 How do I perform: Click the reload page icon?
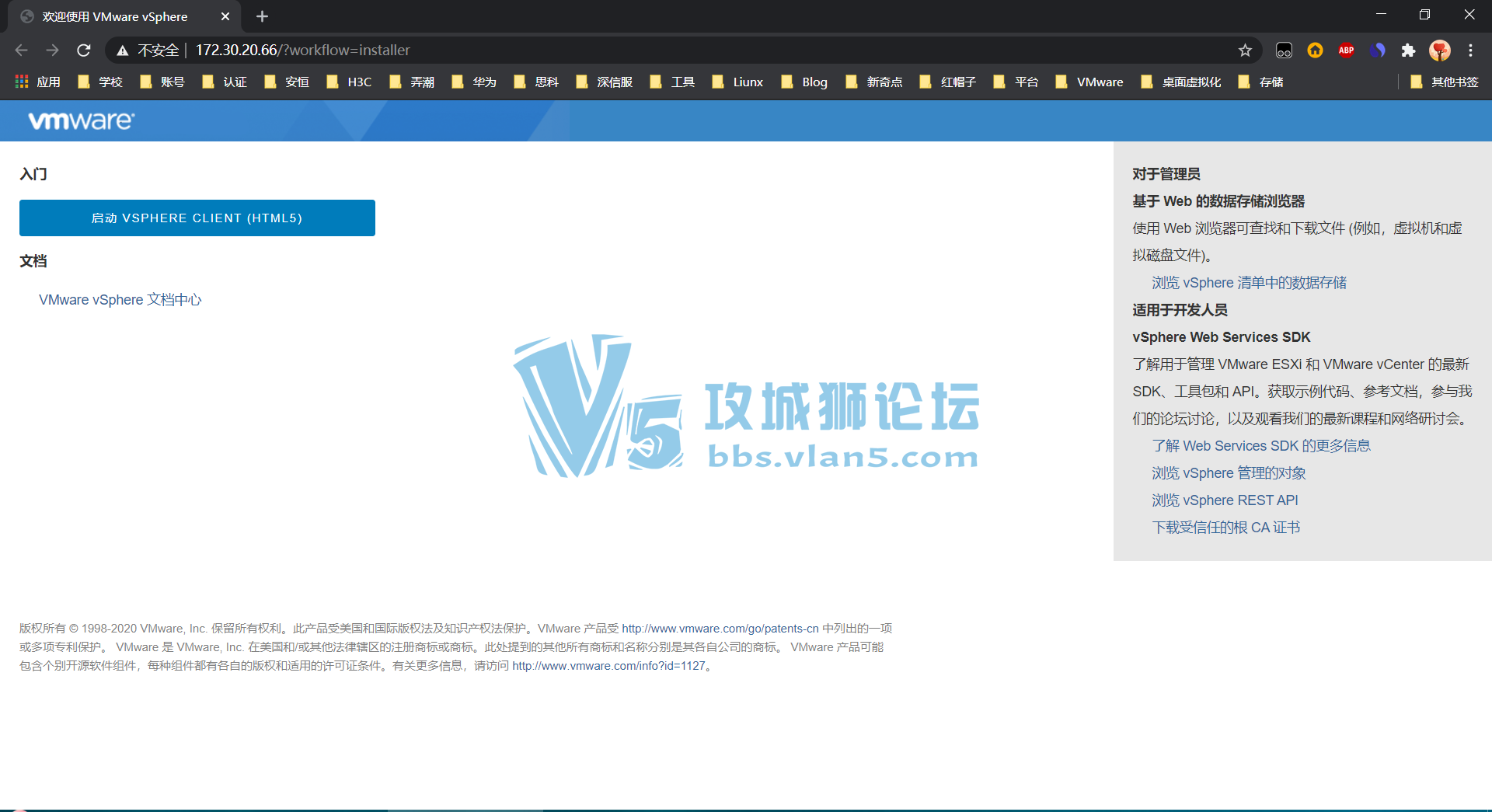click(84, 50)
